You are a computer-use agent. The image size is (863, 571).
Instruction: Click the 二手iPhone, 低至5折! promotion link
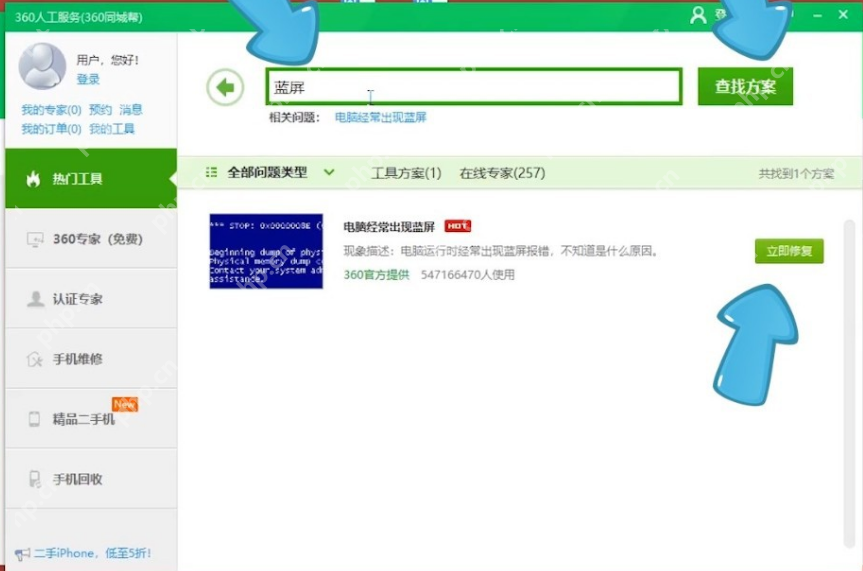92,553
